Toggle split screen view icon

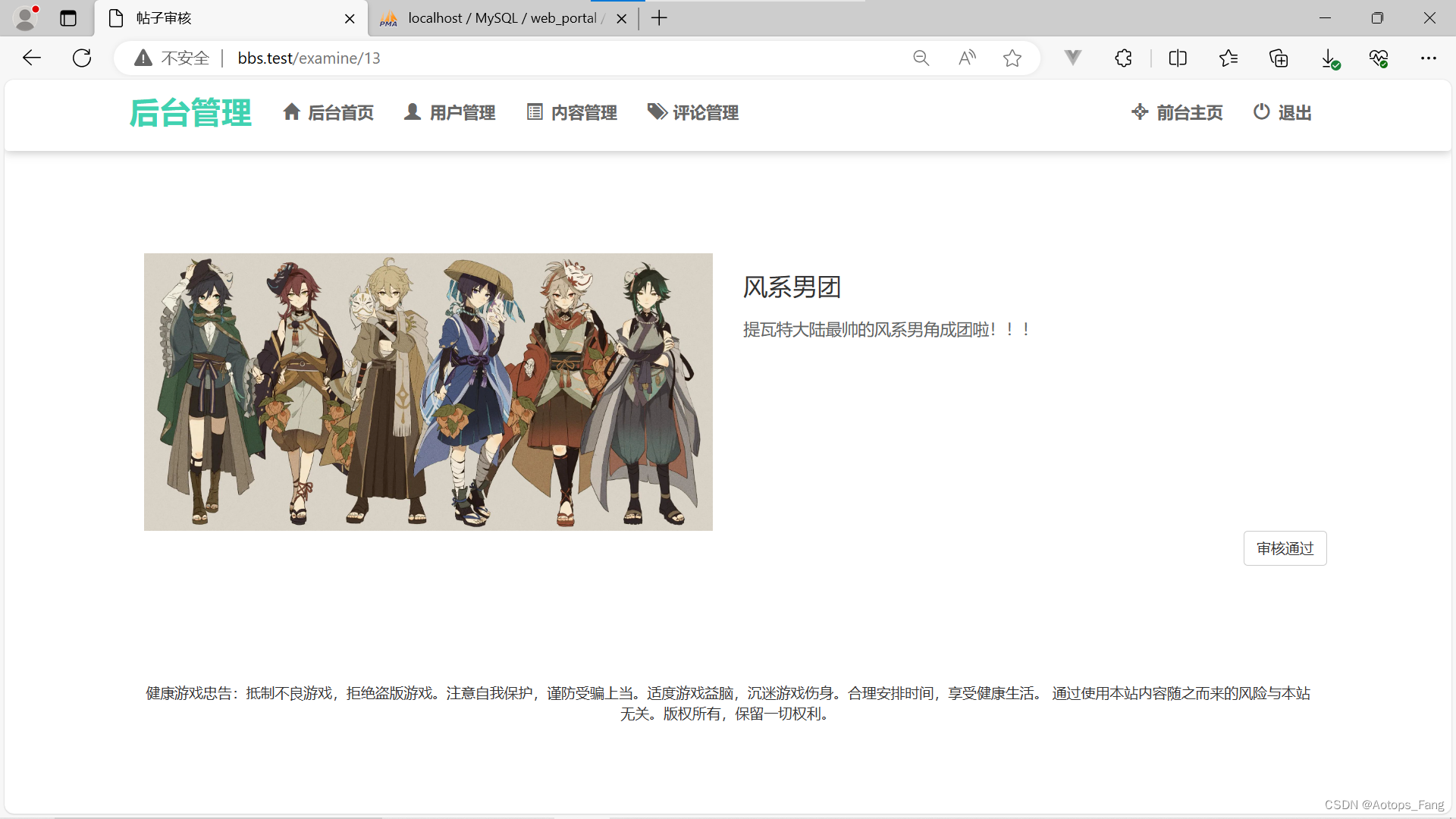1178,58
